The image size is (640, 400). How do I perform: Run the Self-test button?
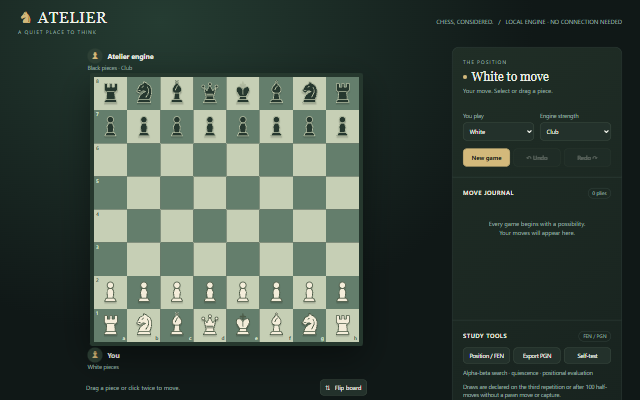587,356
